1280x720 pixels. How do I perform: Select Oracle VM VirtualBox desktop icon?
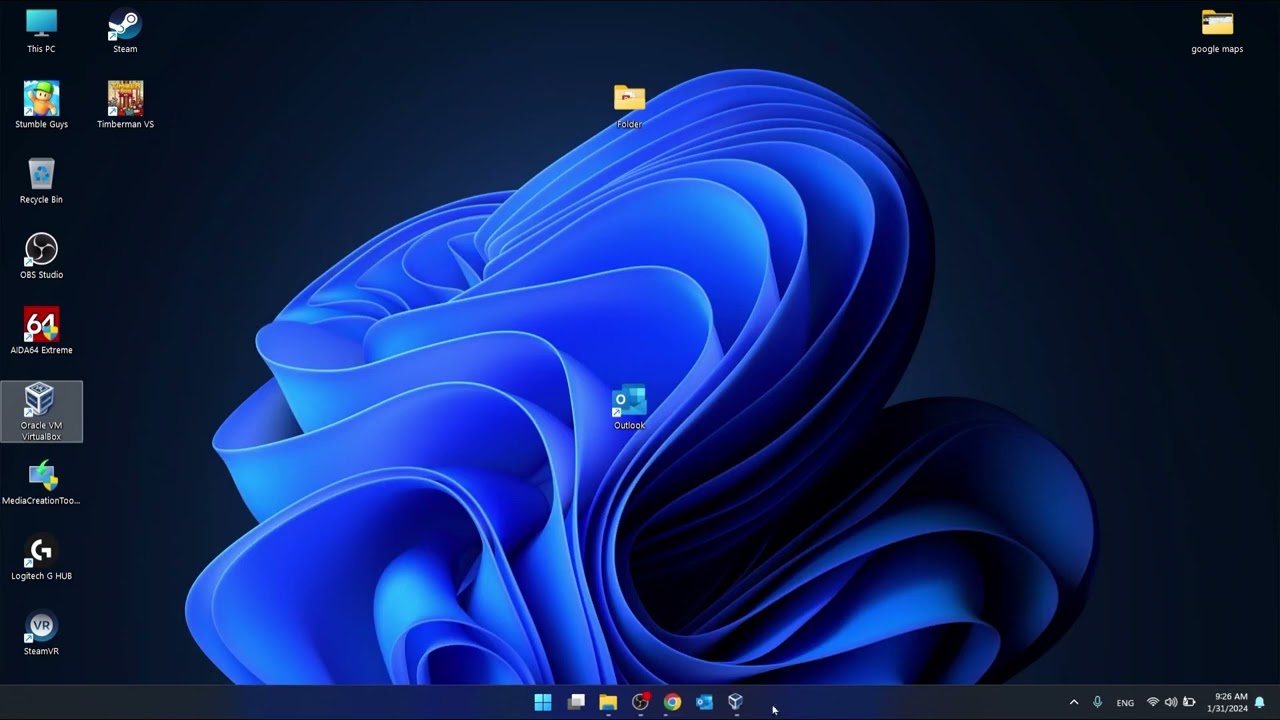(41, 411)
